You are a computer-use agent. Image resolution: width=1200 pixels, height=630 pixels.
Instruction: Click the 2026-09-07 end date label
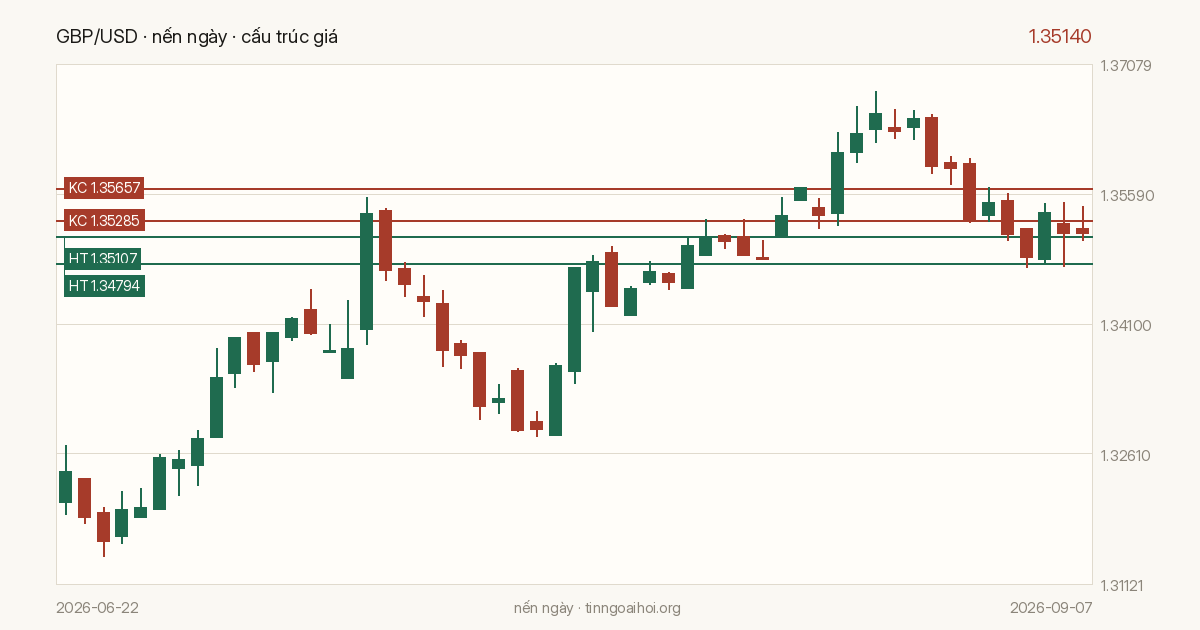pos(1051,608)
